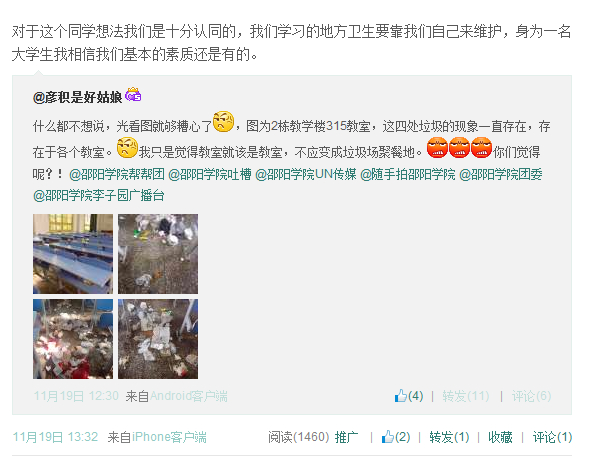Click the crown membership badge beside 彦积是好姑娘
This screenshot has width=603, height=456.
133,95
